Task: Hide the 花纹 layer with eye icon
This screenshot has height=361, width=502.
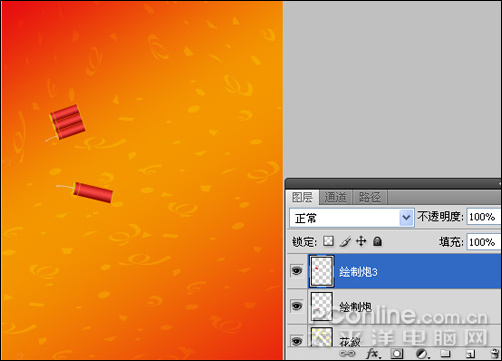Action: pyautogui.click(x=297, y=341)
